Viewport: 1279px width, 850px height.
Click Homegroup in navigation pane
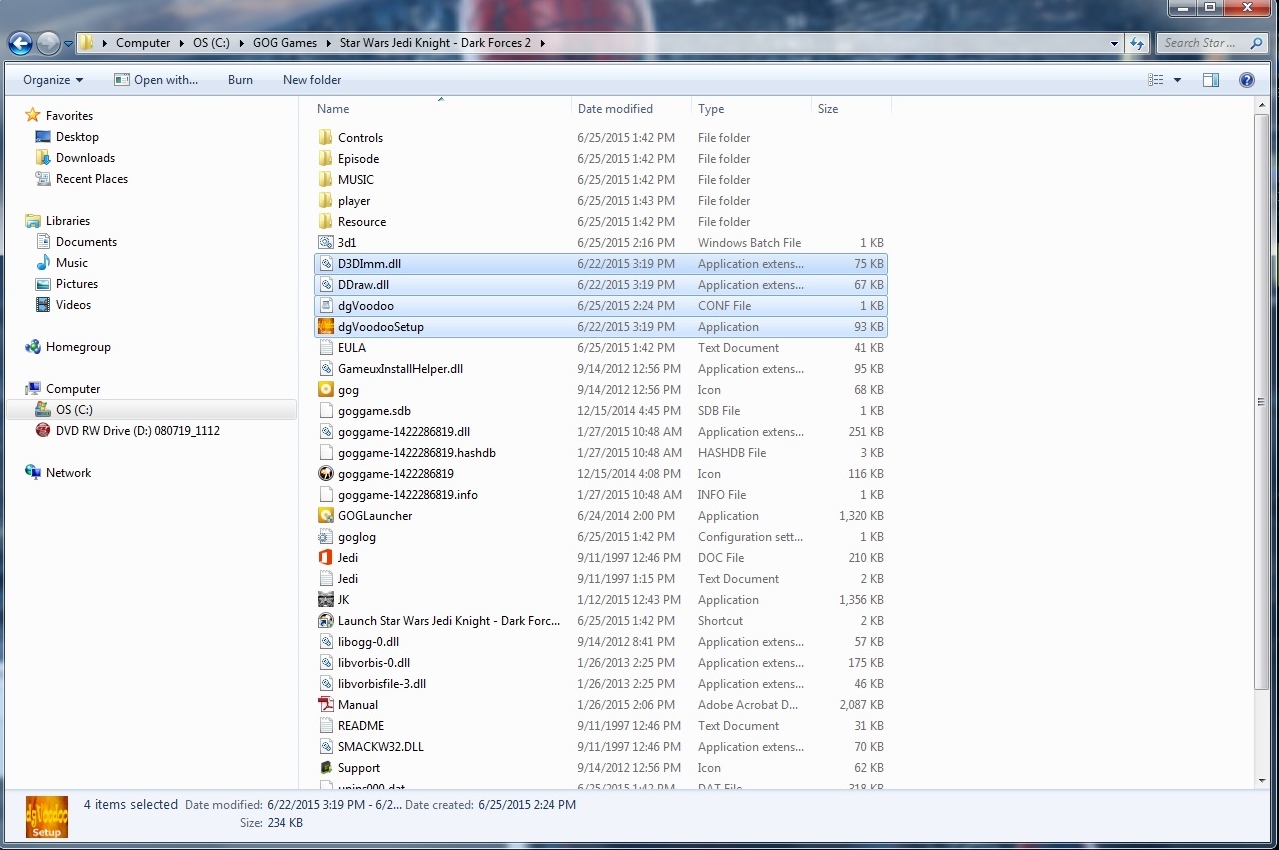click(x=68, y=347)
